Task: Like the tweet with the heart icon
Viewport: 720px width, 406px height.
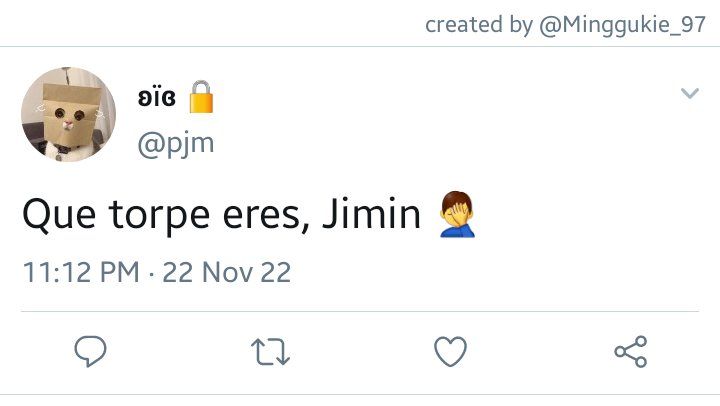Action: pos(450,351)
